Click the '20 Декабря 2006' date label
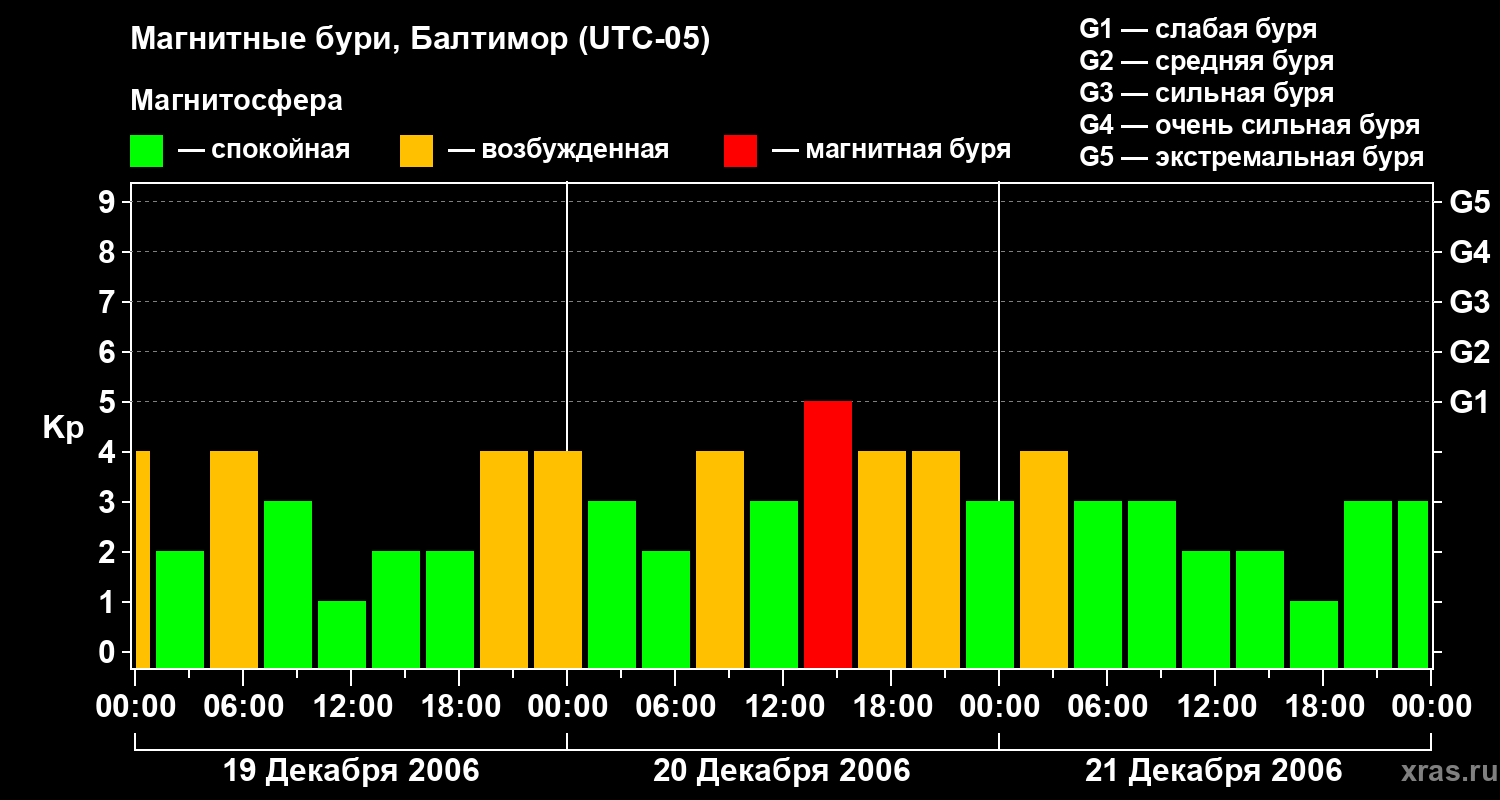The width and height of the screenshot is (1500, 800). pos(782,771)
